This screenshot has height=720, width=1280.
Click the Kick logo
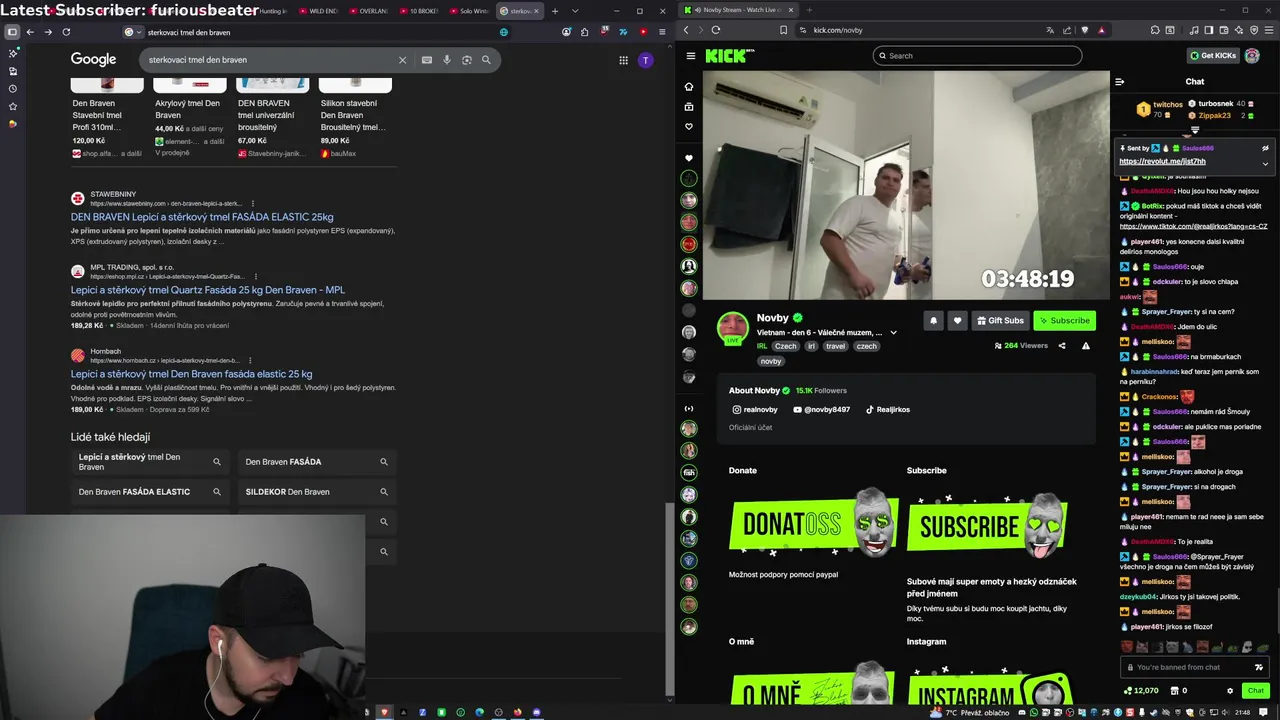tap(728, 56)
